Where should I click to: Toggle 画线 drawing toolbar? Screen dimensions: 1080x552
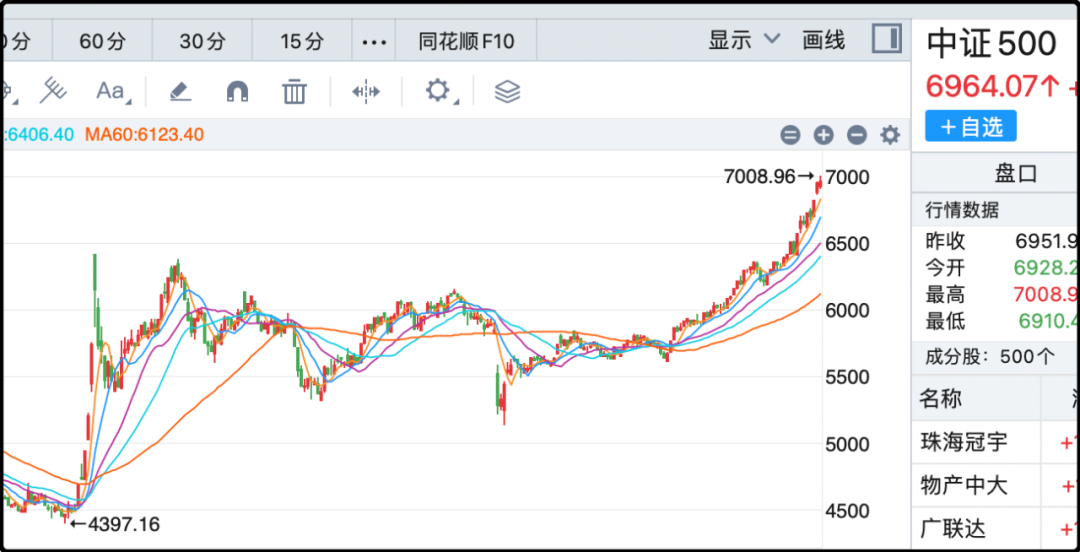pyautogui.click(x=824, y=40)
